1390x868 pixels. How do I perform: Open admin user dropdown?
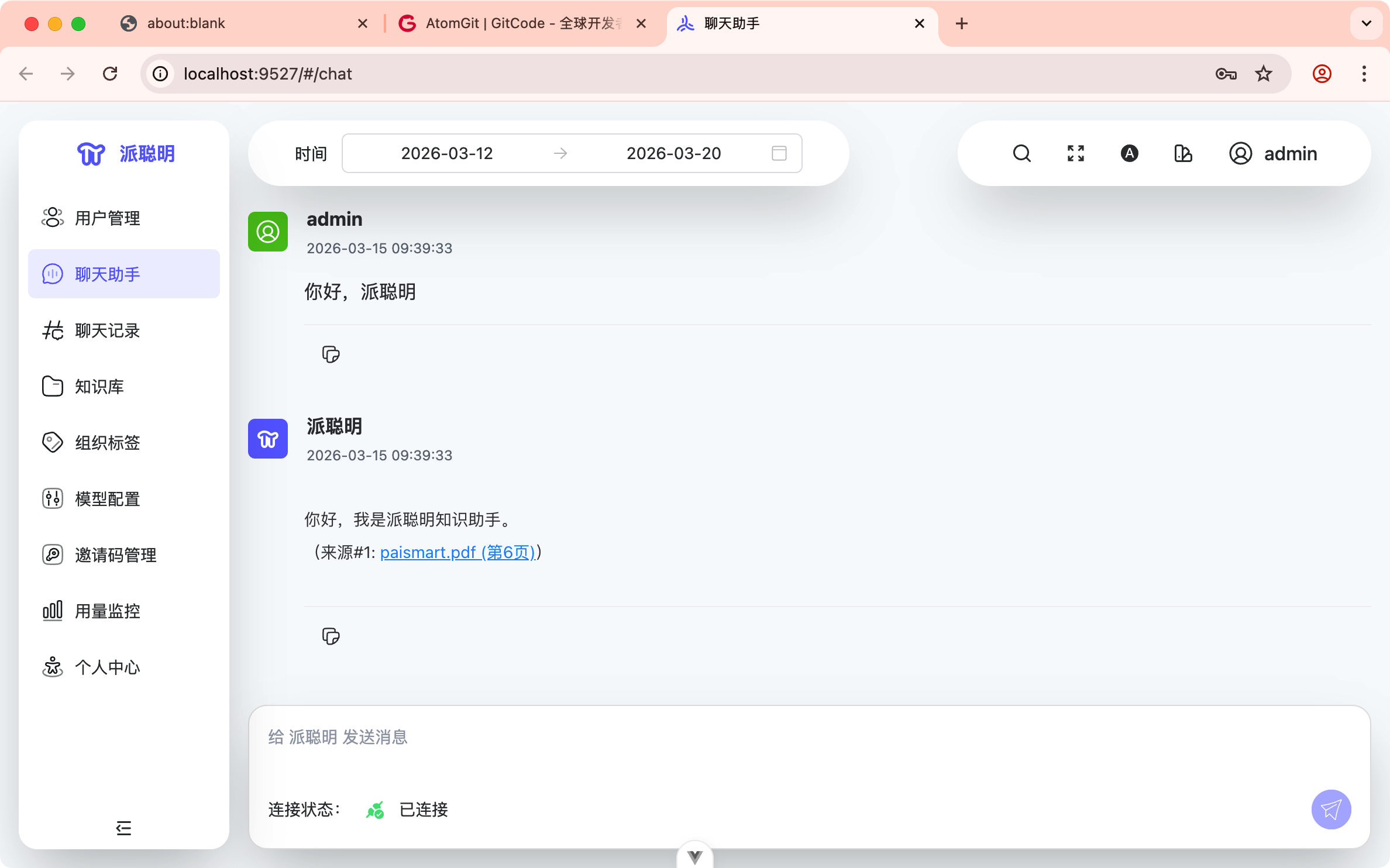click(1274, 153)
